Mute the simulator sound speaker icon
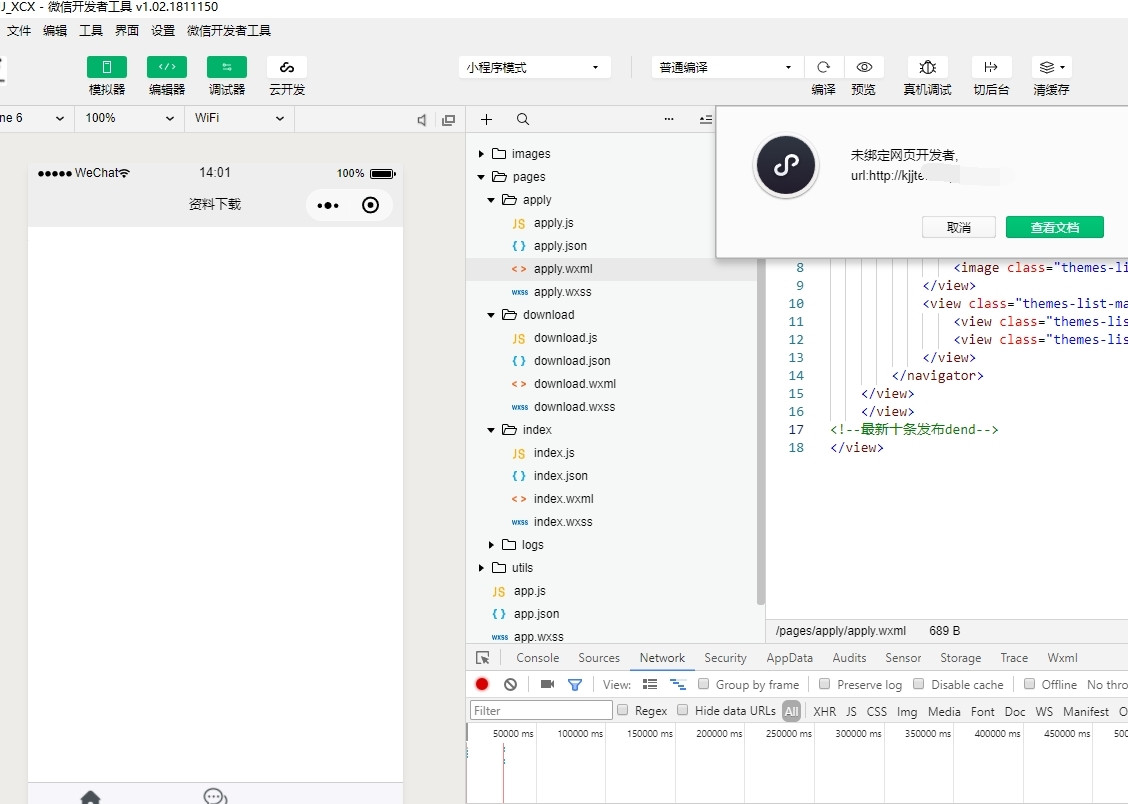 tap(422, 120)
